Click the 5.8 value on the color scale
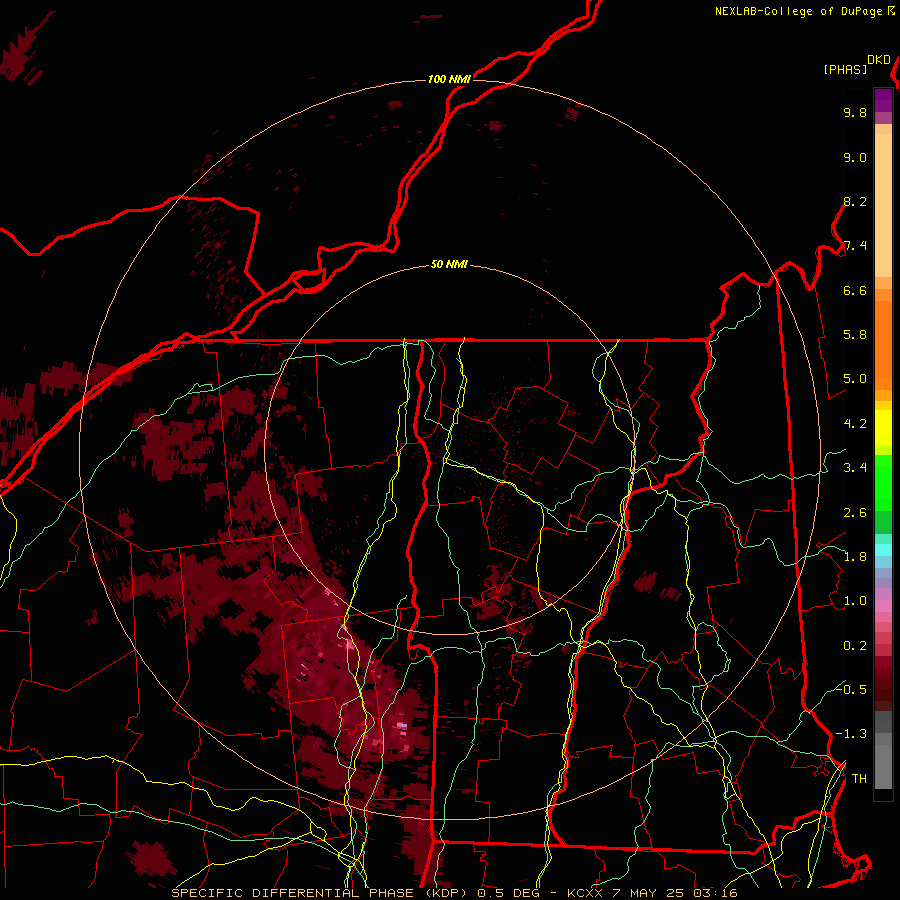Viewport: 900px width, 900px height. [x=855, y=335]
